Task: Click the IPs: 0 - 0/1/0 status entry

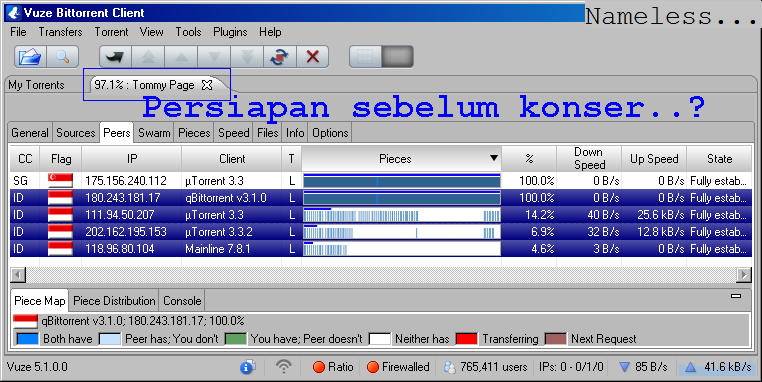Action: coord(572,367)
